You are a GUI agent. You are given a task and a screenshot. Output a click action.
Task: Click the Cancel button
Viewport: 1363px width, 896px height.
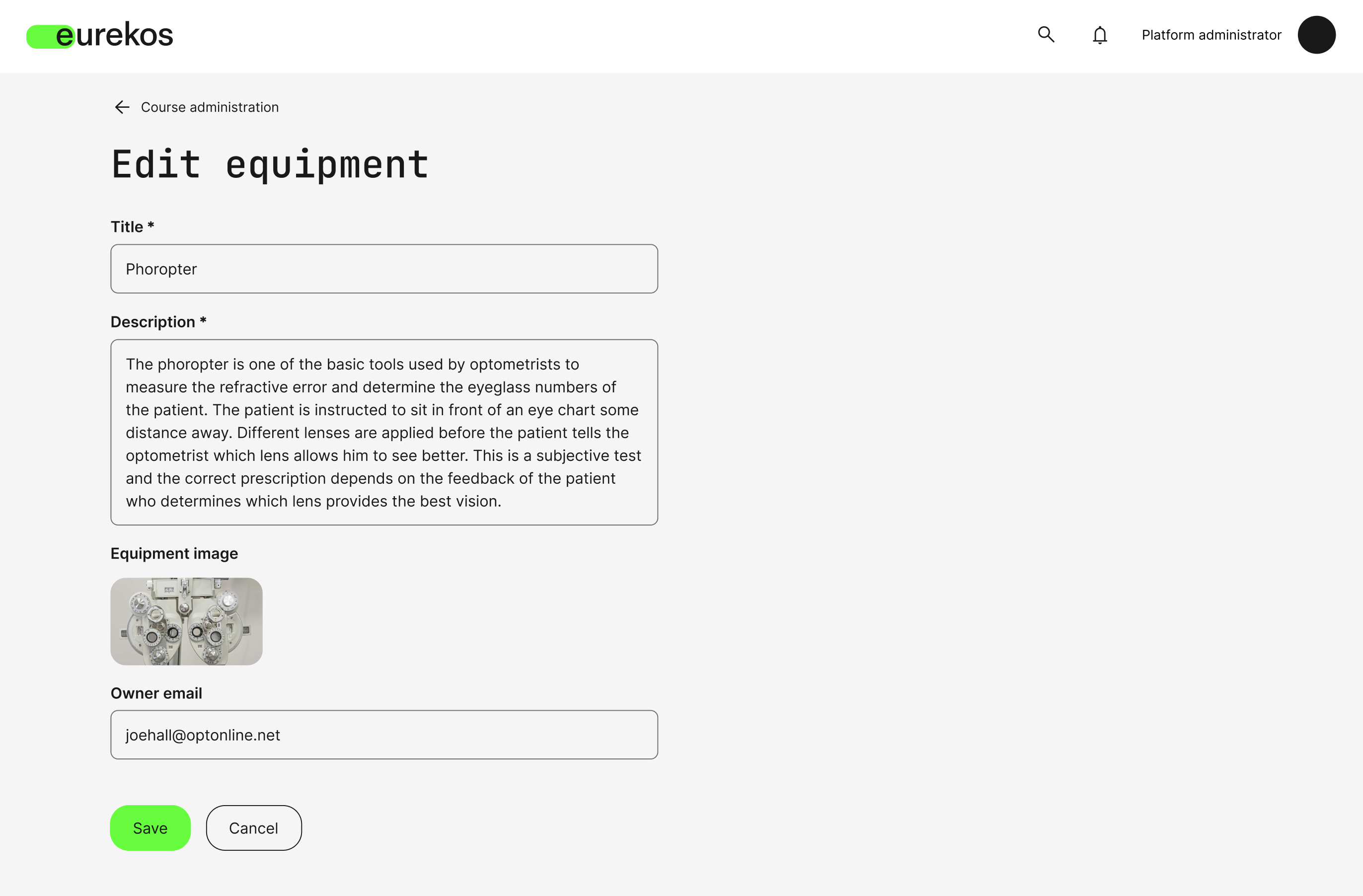tap(254, 828)
